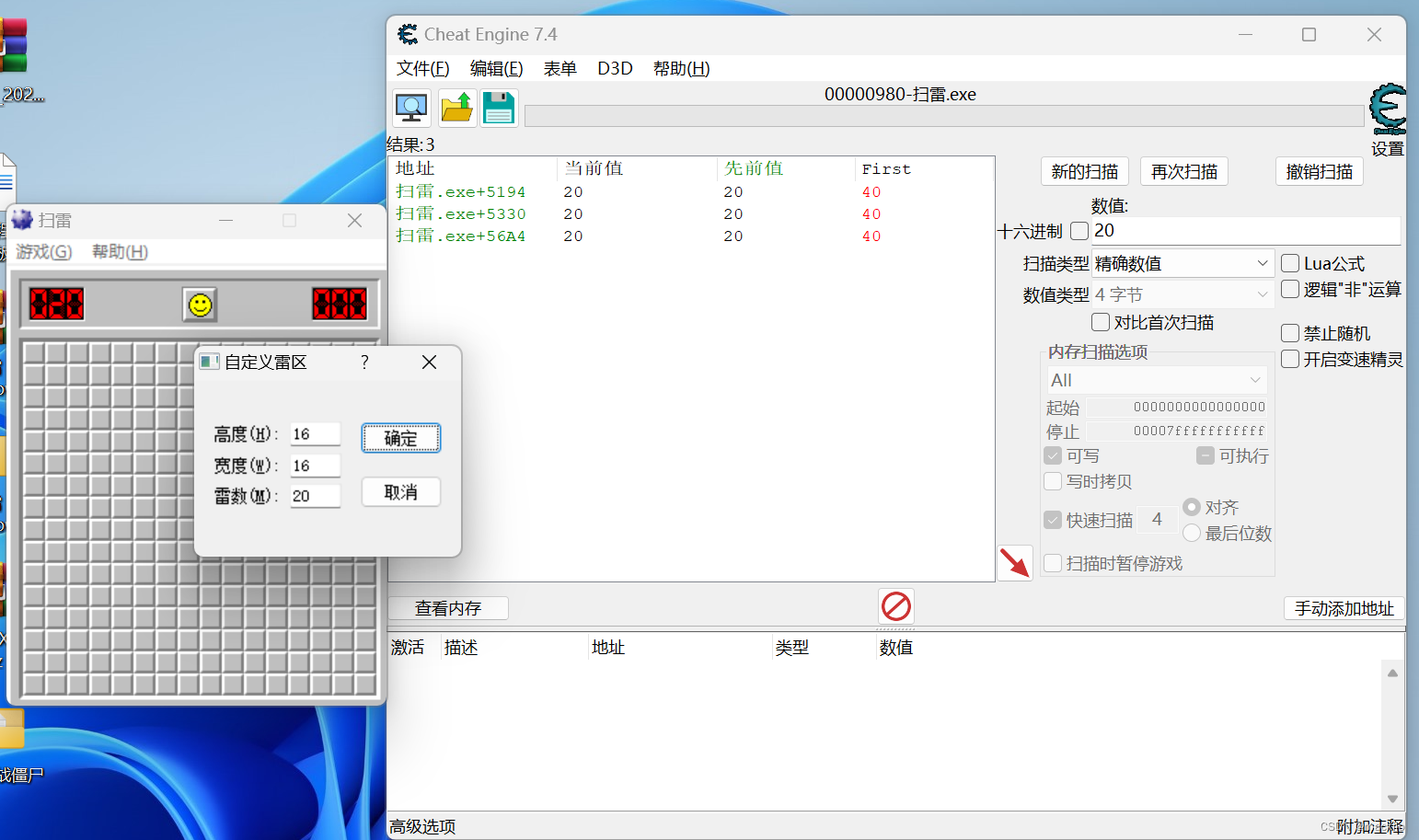Click the 查看内存 button
Image resolution: width=1419 pixels, height=840 pixels.
click(448, 608)
